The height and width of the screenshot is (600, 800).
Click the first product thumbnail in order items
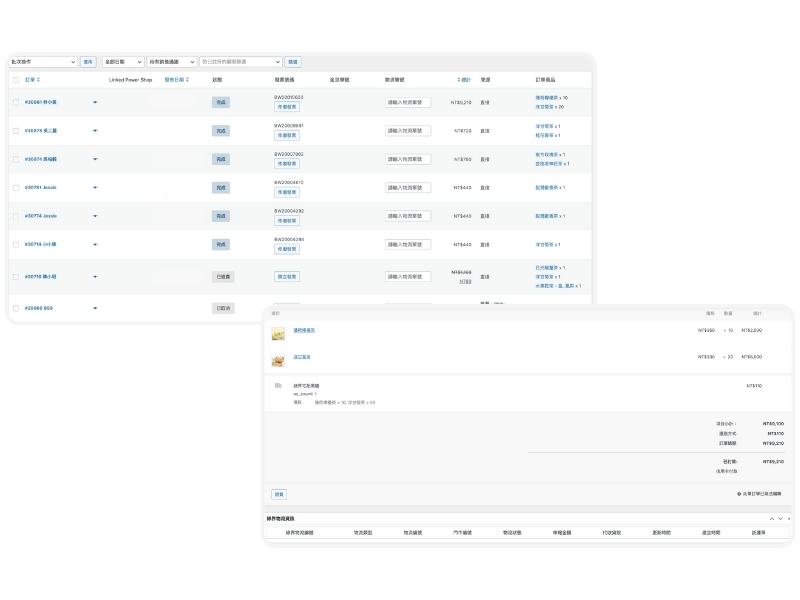coord(278,333)
